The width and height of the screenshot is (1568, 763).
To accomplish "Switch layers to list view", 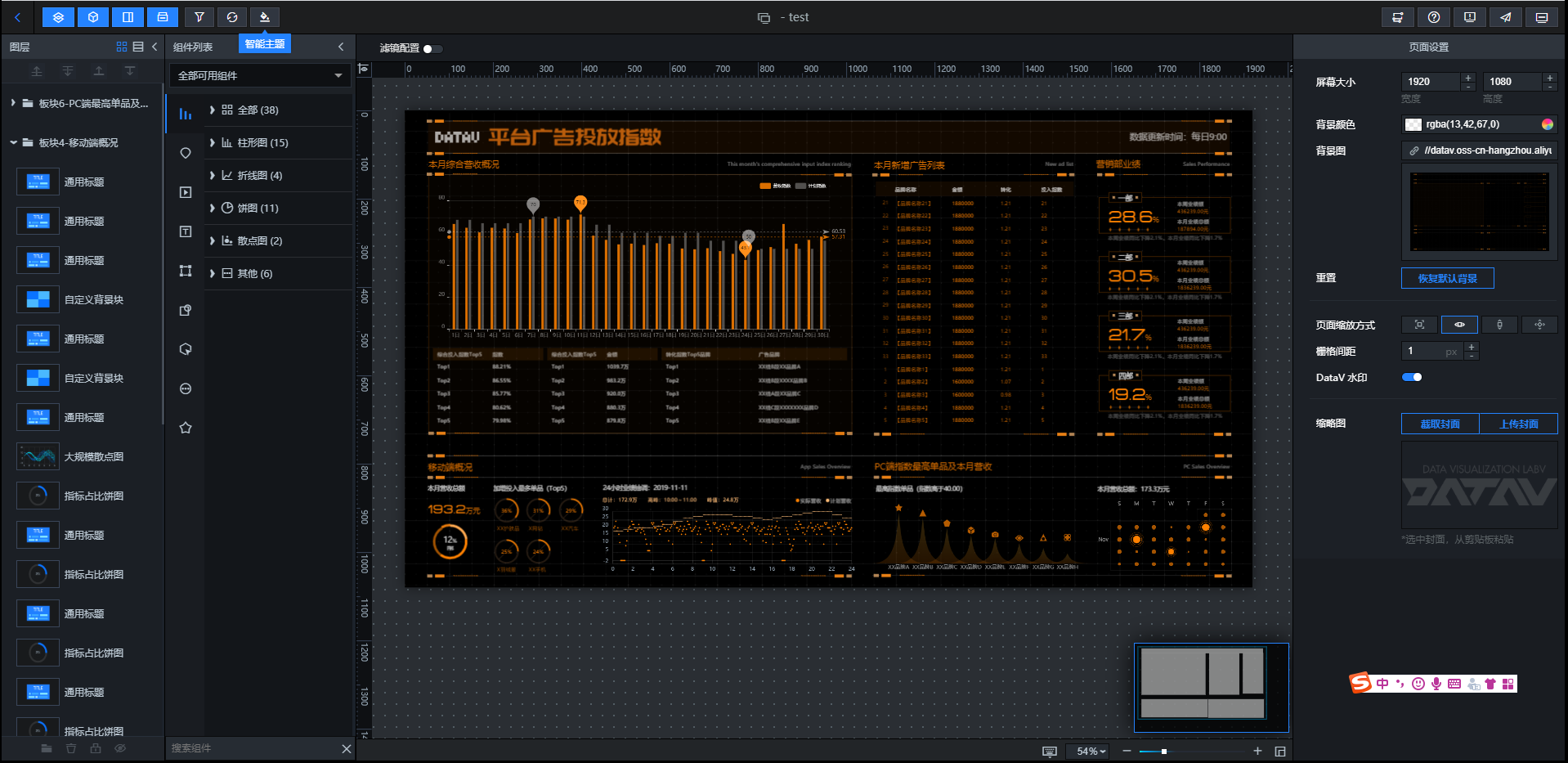I will click(138, 47).
